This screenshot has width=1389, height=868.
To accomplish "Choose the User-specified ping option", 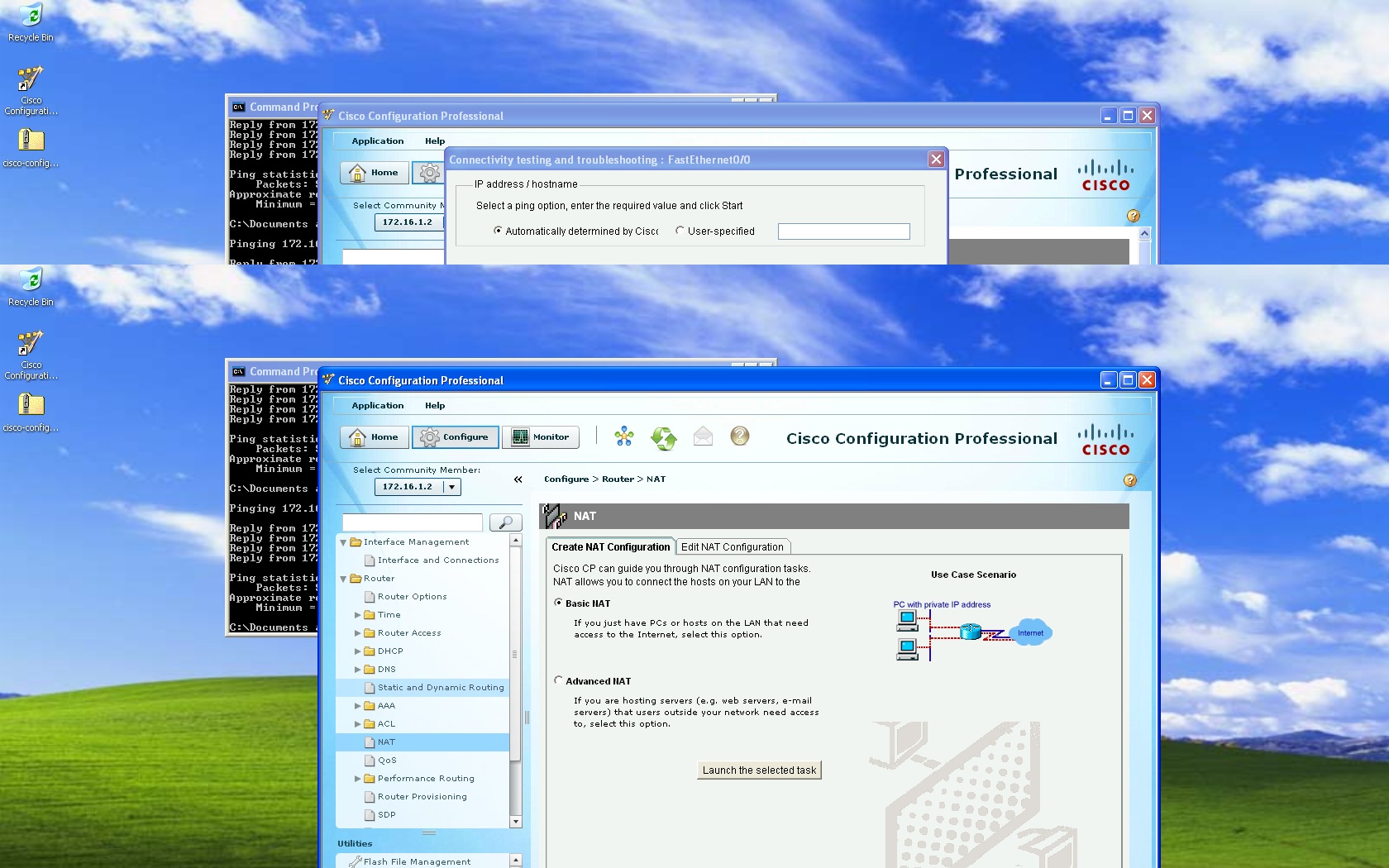I will [x=680, y=231].
